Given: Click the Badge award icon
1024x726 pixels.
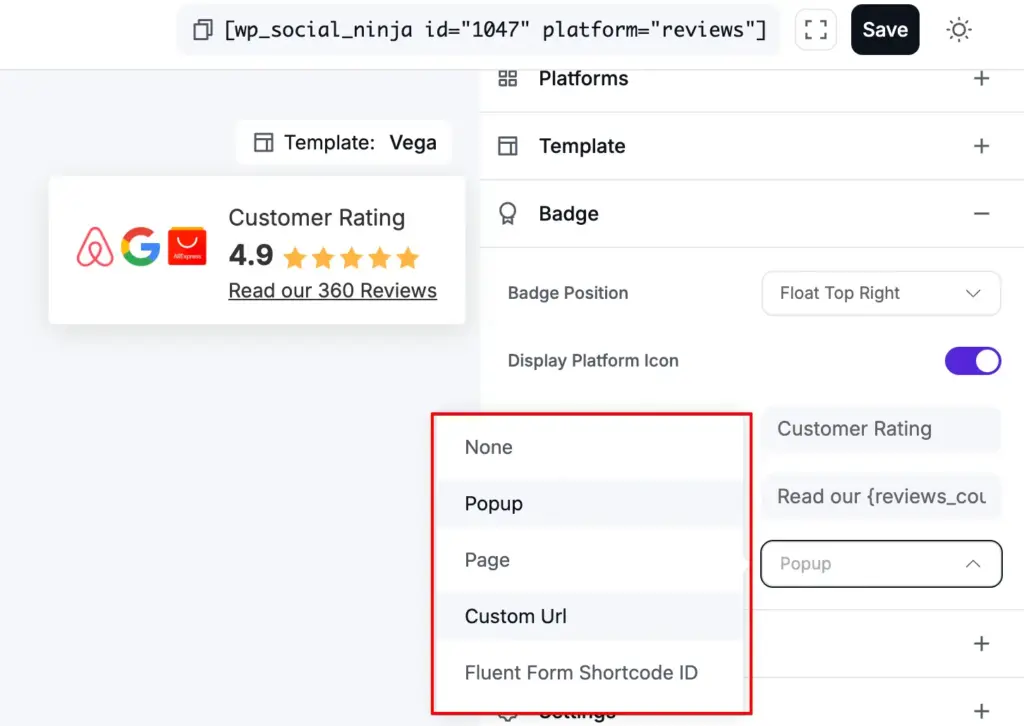Looking at the screenshot, I should (508, 214).
